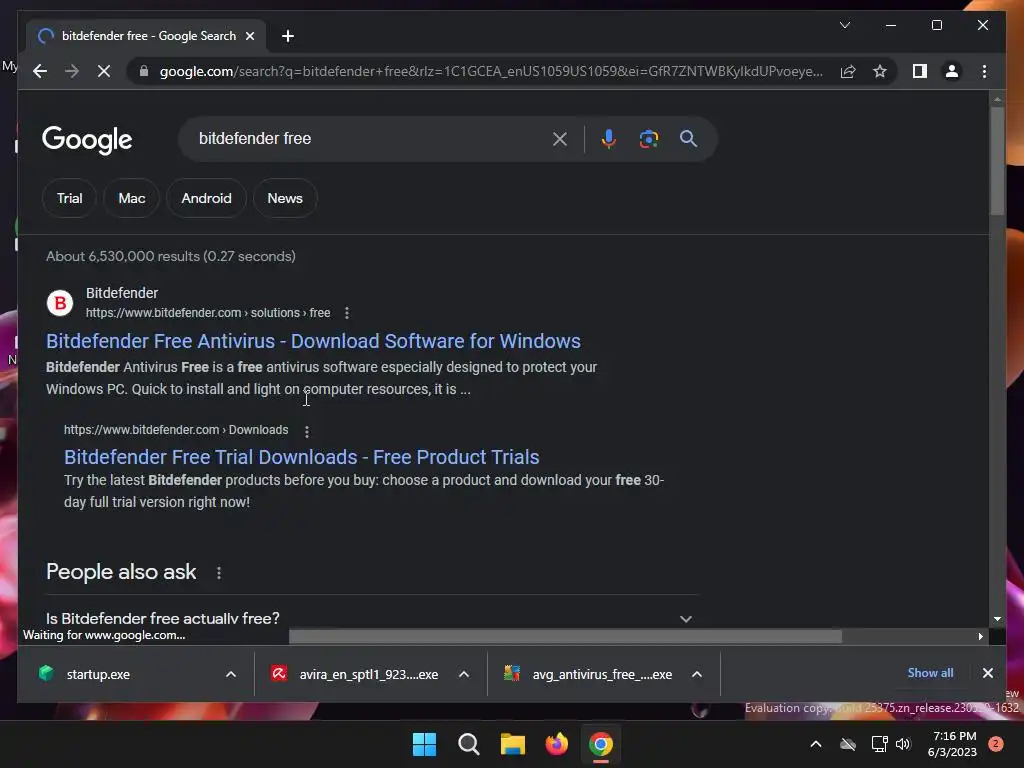Open People also ask options menu
The image size is (1024, 768).
pyautogui.click(x=219, y=573)
